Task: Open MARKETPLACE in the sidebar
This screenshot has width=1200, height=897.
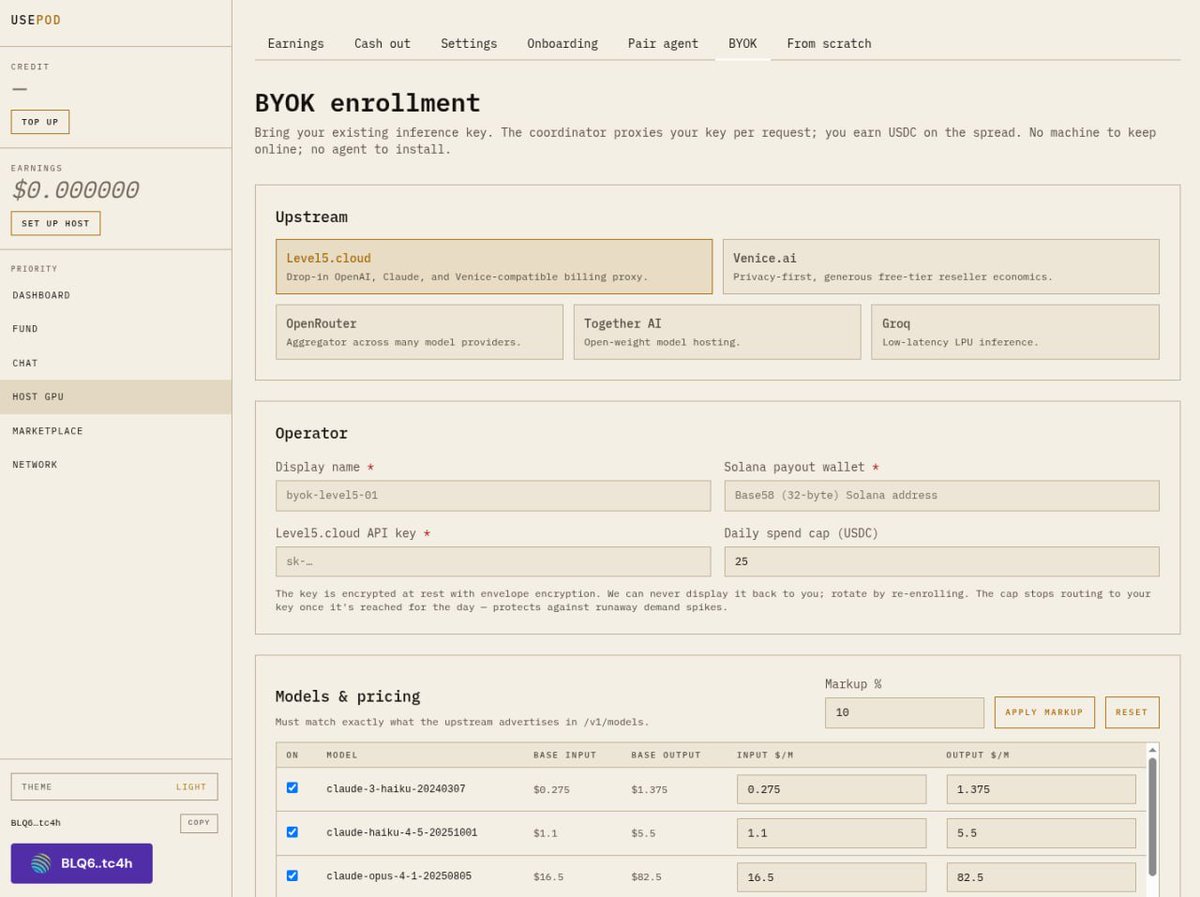Action: (116, 431)
